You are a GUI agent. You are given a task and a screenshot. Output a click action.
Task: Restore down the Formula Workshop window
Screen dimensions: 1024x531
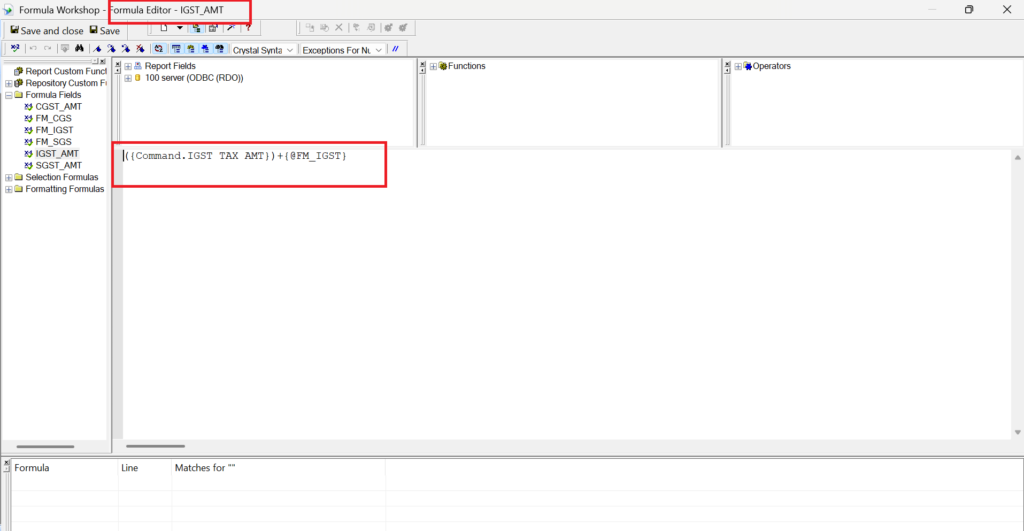coord(969,10)
